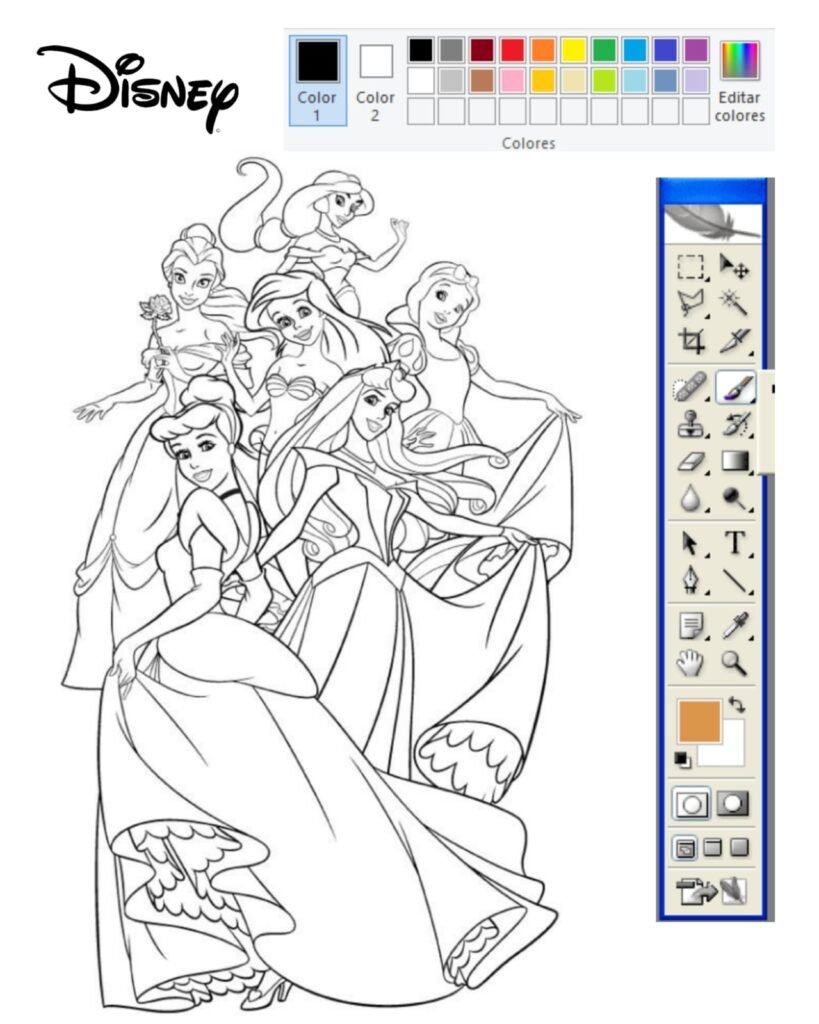Select the Rectangular Marquee tool
Viewport: 819px width, 1024px height.
690,267
